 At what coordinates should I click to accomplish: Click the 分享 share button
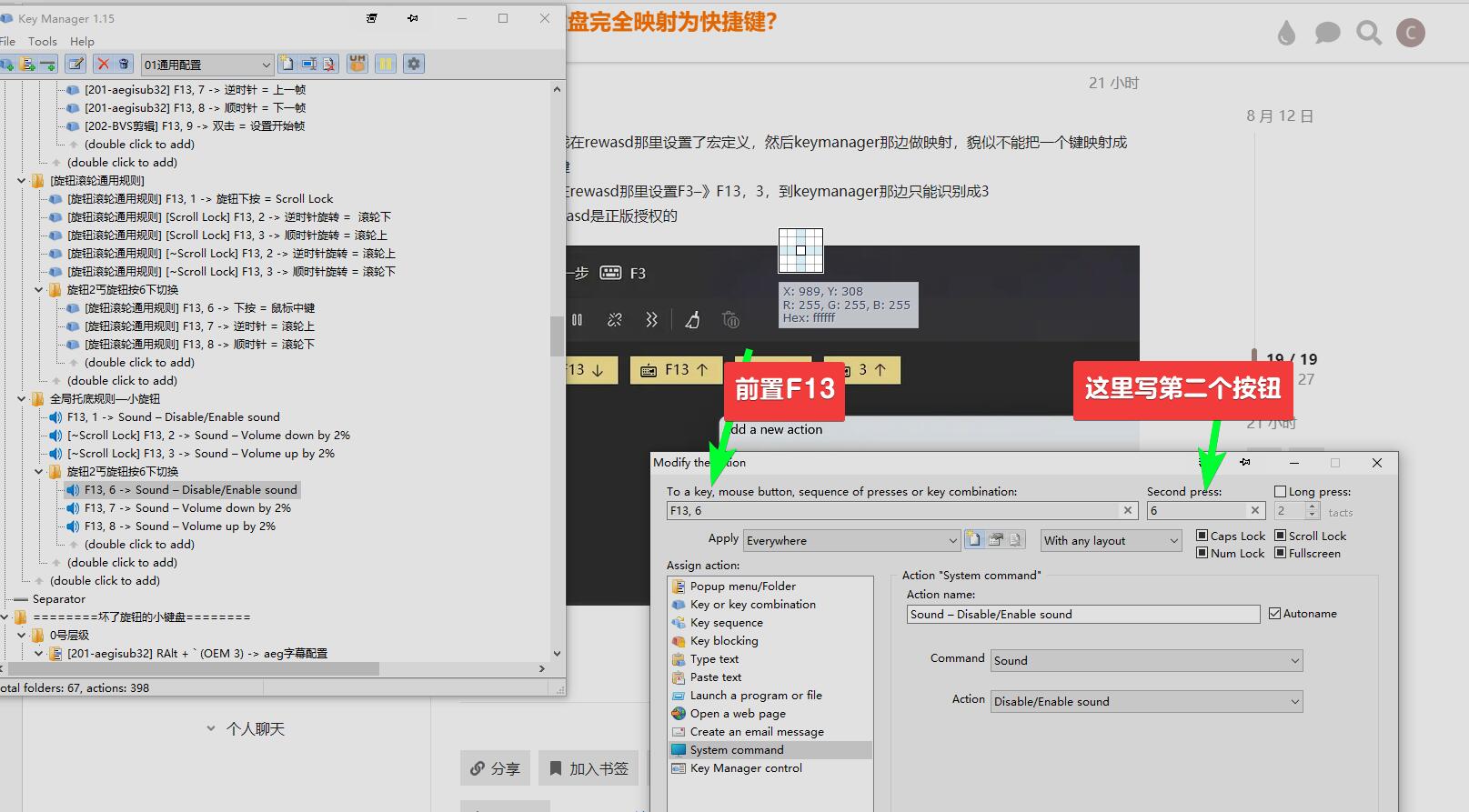tap(496, 768)
